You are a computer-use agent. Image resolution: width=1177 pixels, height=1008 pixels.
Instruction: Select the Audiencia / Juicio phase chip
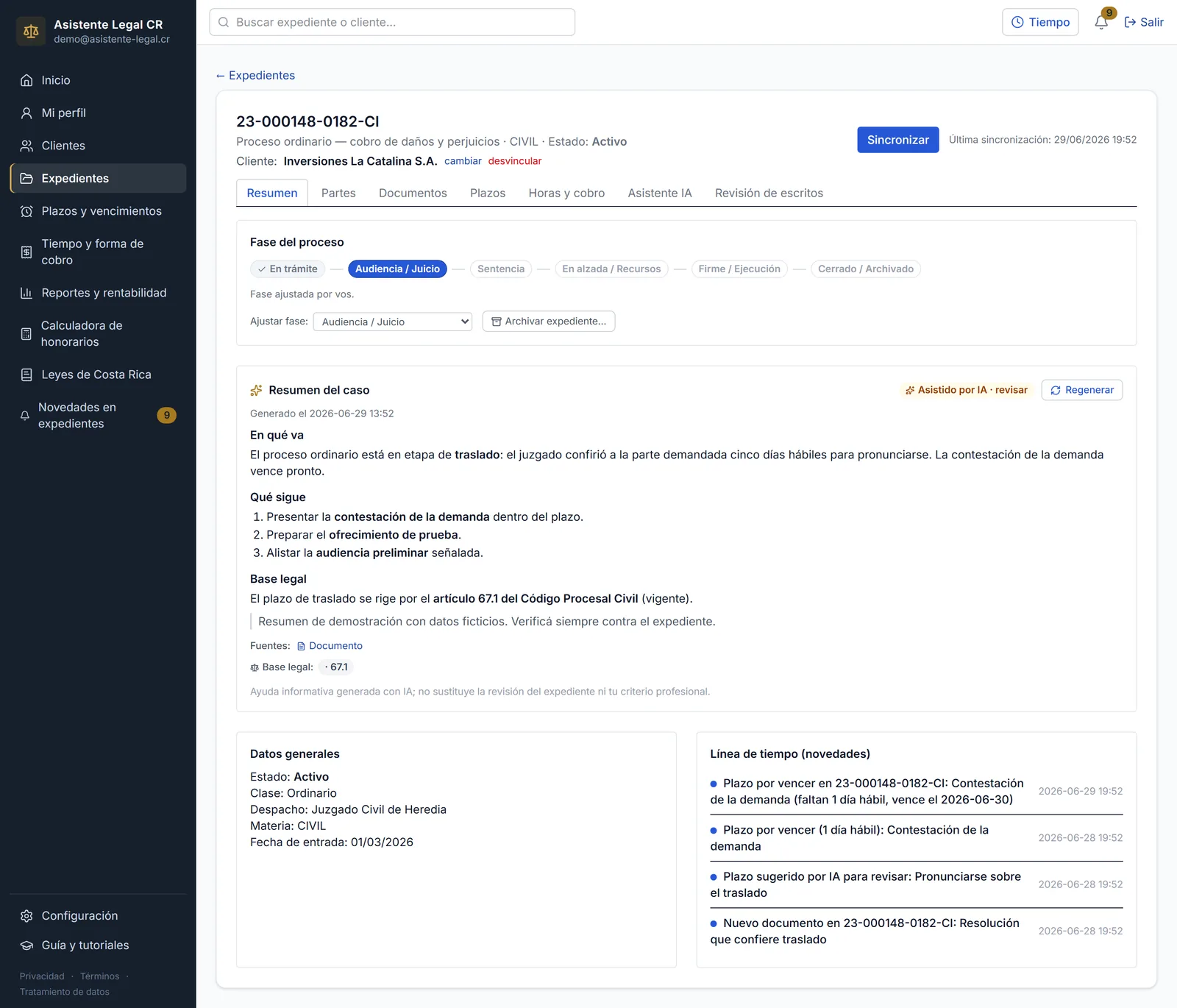(397, 269)
